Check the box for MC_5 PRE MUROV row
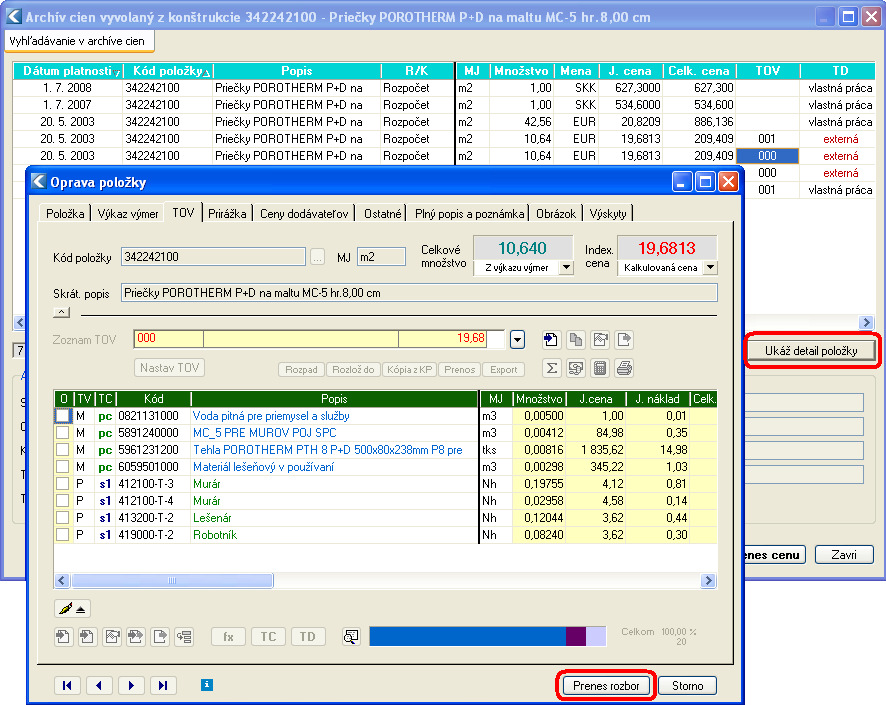Image resolution: width=886 pixels, height=705 pixels. (63, 433)
